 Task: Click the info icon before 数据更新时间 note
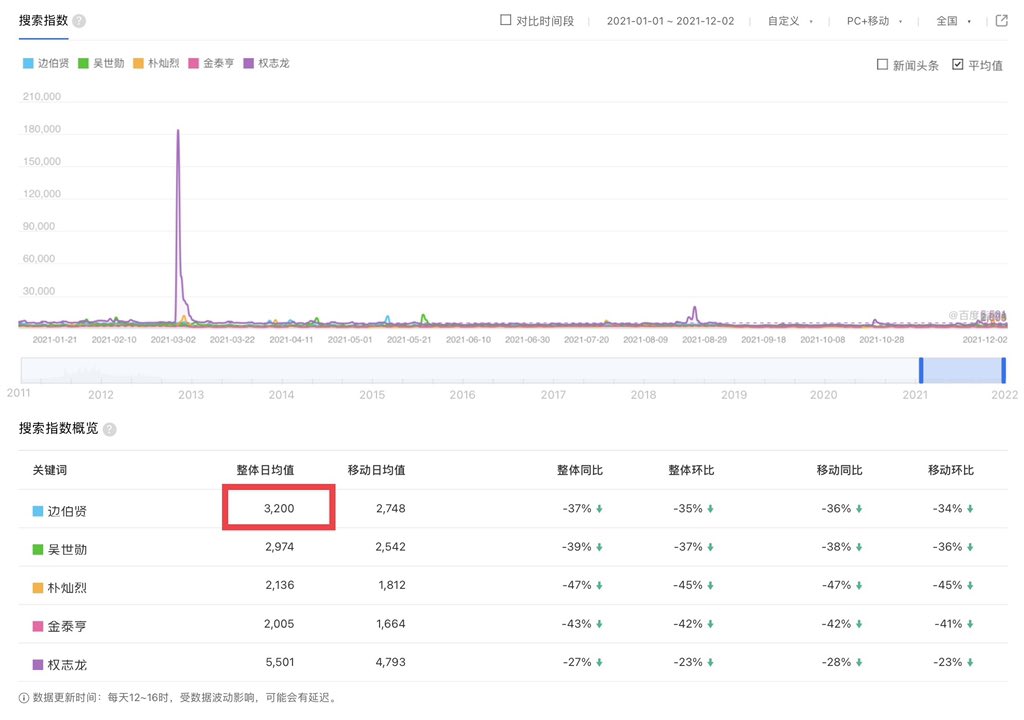pyautogui.click(x=24, y=698)
